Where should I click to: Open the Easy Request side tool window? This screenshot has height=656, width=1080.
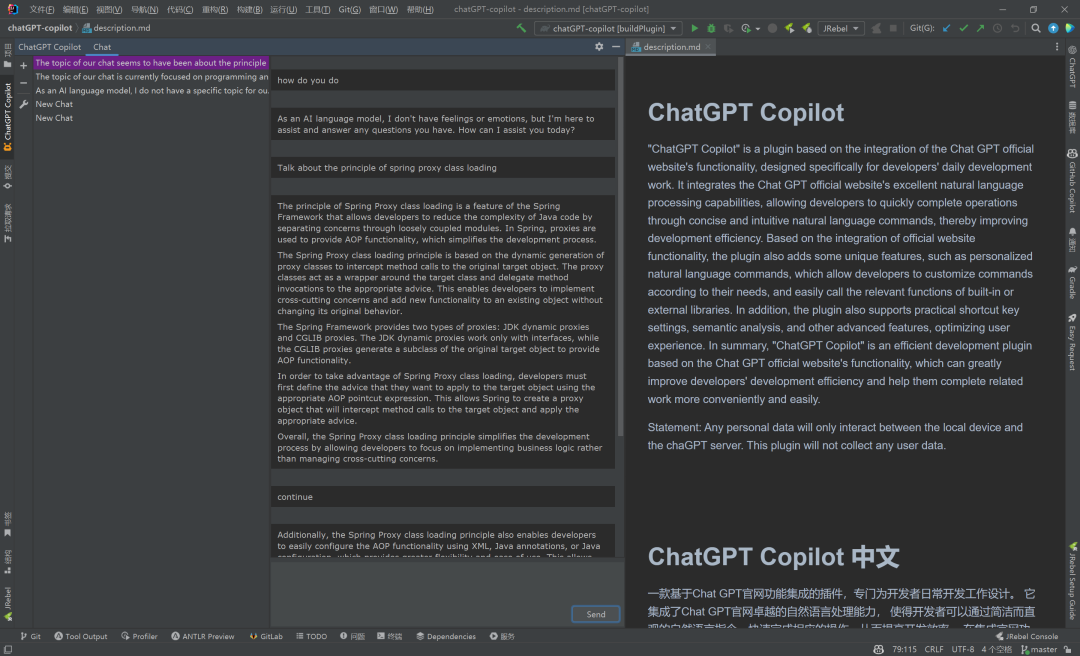[1072, 342]
